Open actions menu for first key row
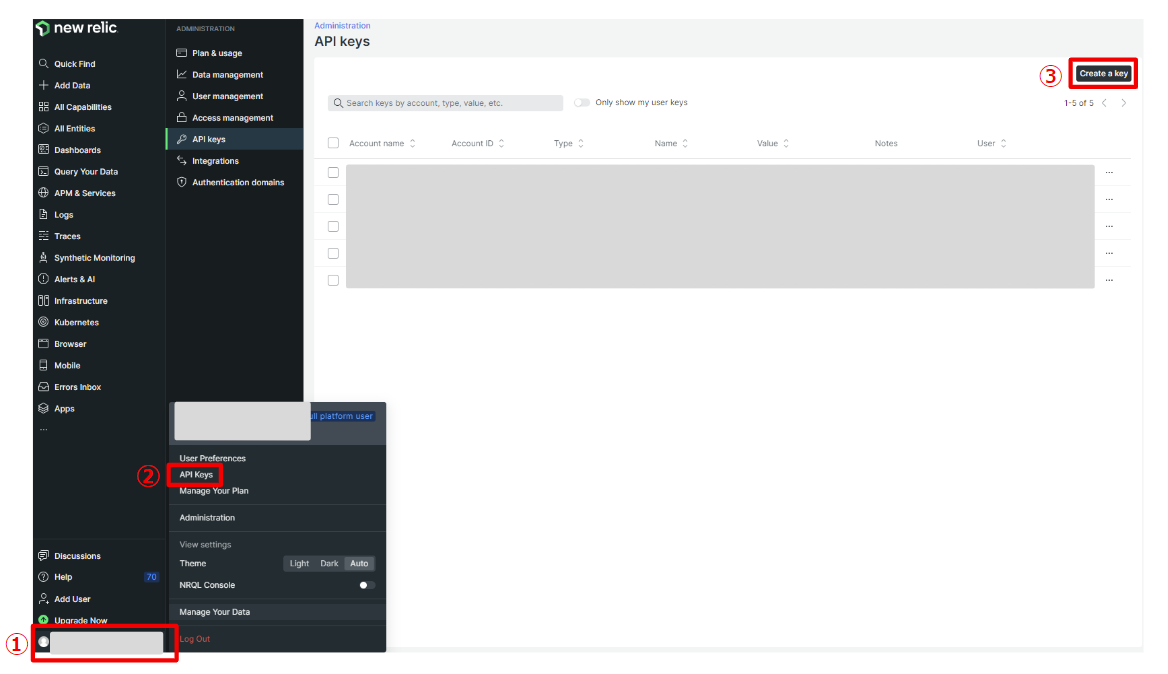Screen dimensions: 1168x674 [x=1109, y=173]
